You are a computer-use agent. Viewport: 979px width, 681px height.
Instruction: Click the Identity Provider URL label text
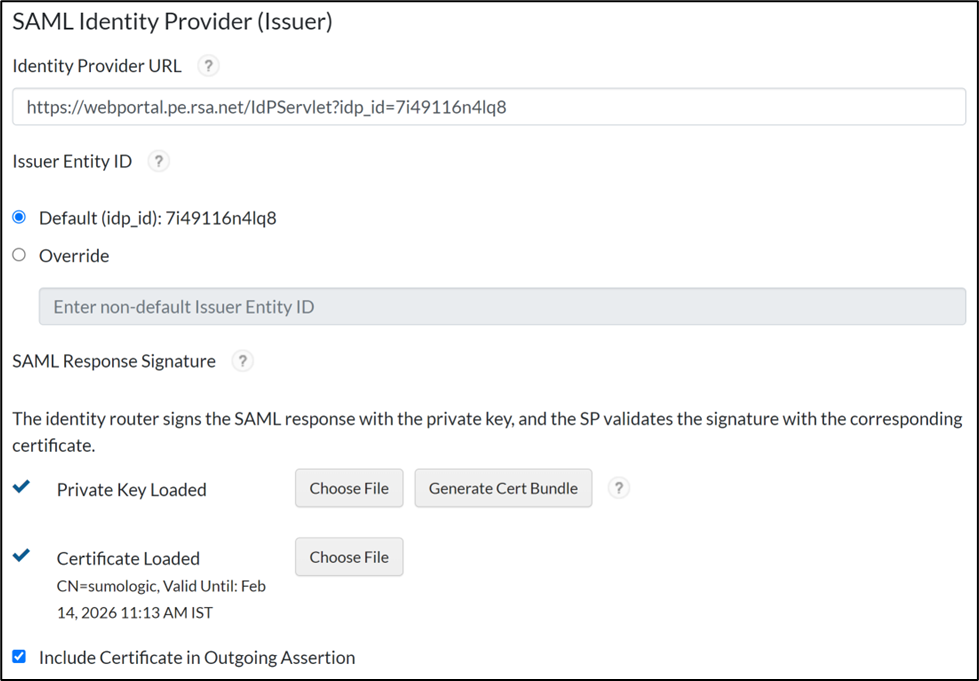pyautogui.click(x=97, y=66)
